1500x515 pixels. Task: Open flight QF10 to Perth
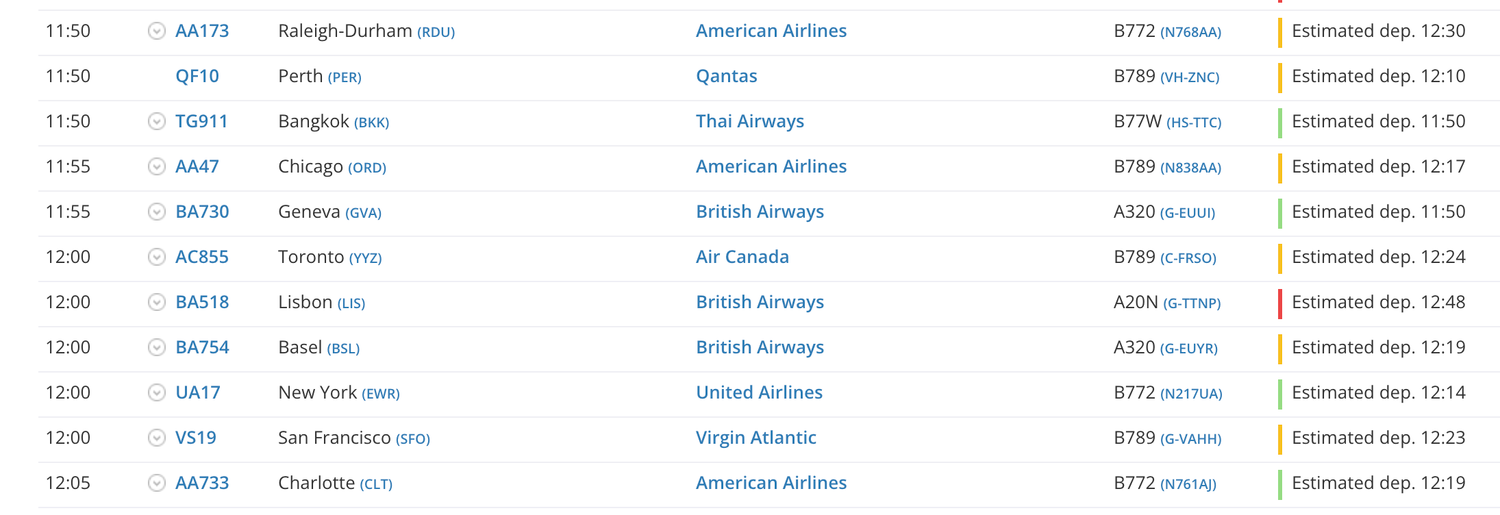click(197, 76)
